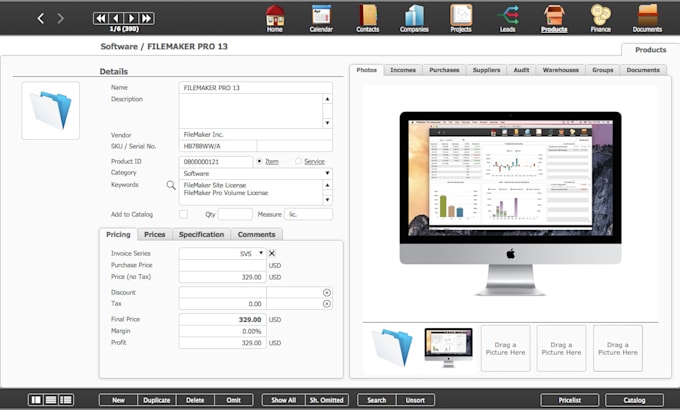The height and width of the screenshot is (410, 680).
Task: Open the Invoice Series dropdown
Action: click(x=261, y=253)
